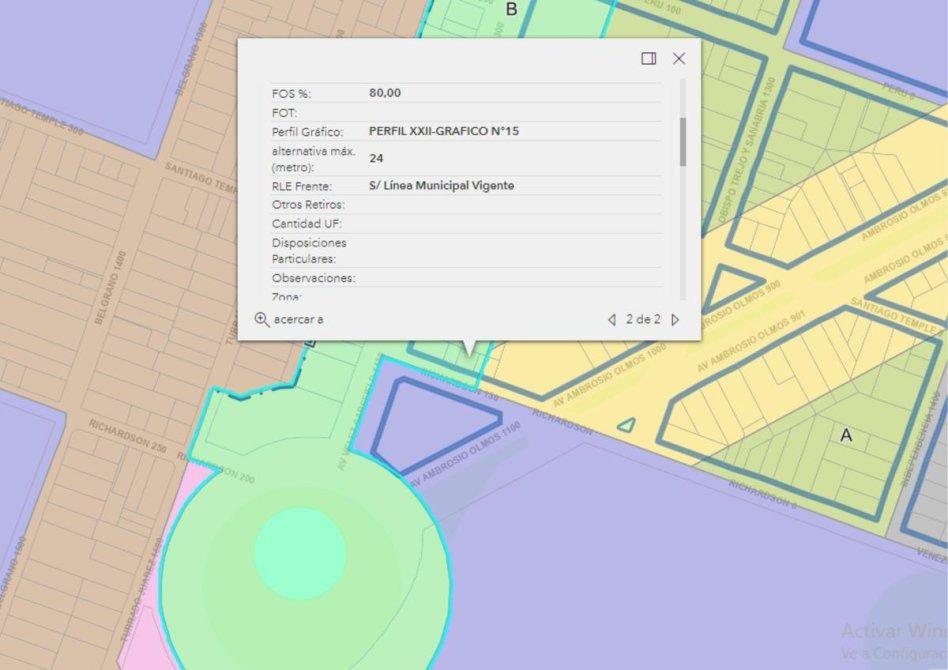Click the popup vertical scrollbar thumb
Image resolution: width=948 pixels, height=670 pixels.
pyautogui.click(x=683, y=141)
